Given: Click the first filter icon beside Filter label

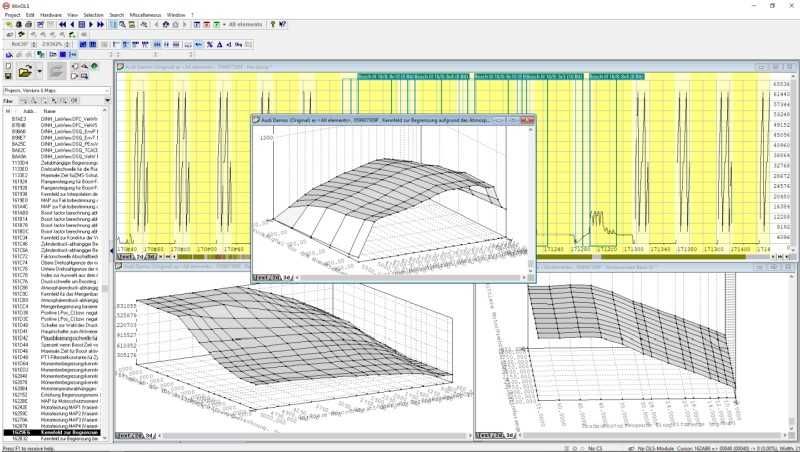Looking at the screenshot, I should click(24, 101).
